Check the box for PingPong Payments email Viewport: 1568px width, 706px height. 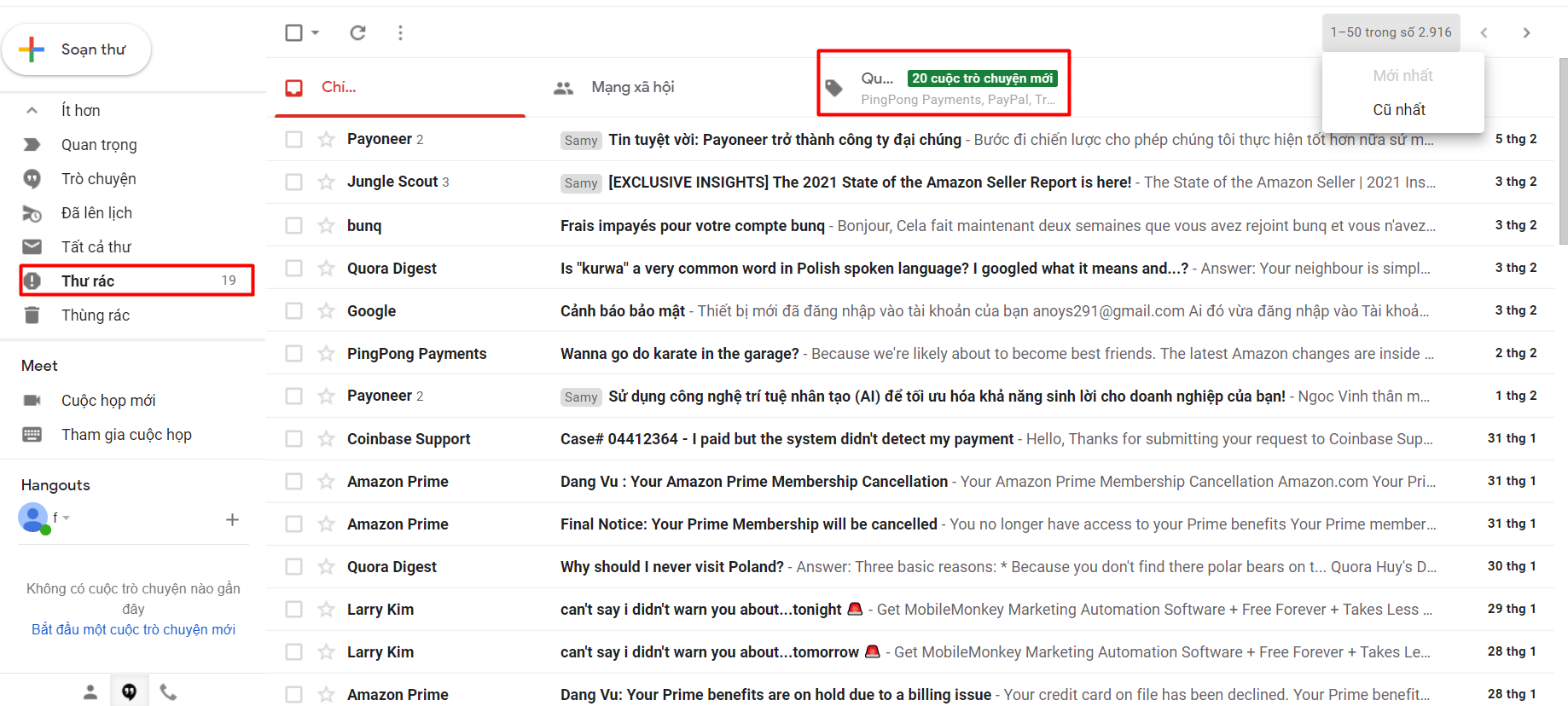pyautogui.click(x=293, y=353)
